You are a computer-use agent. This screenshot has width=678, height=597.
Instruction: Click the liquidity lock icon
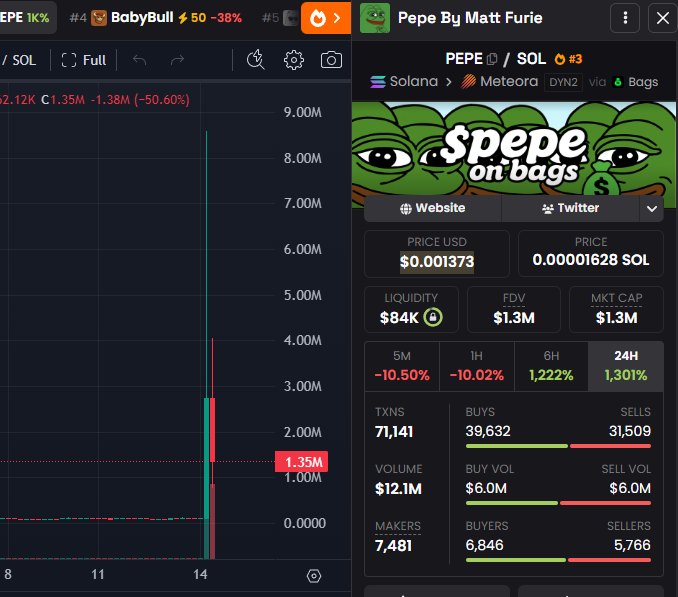click(433, 317)
